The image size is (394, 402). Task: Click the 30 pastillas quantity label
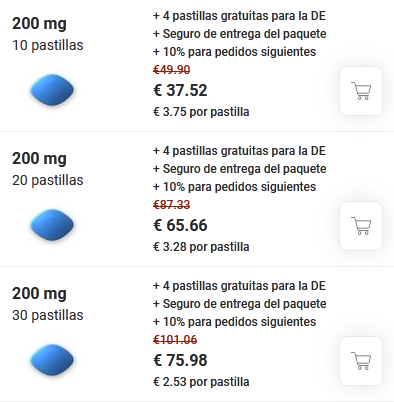coord(48,315)
